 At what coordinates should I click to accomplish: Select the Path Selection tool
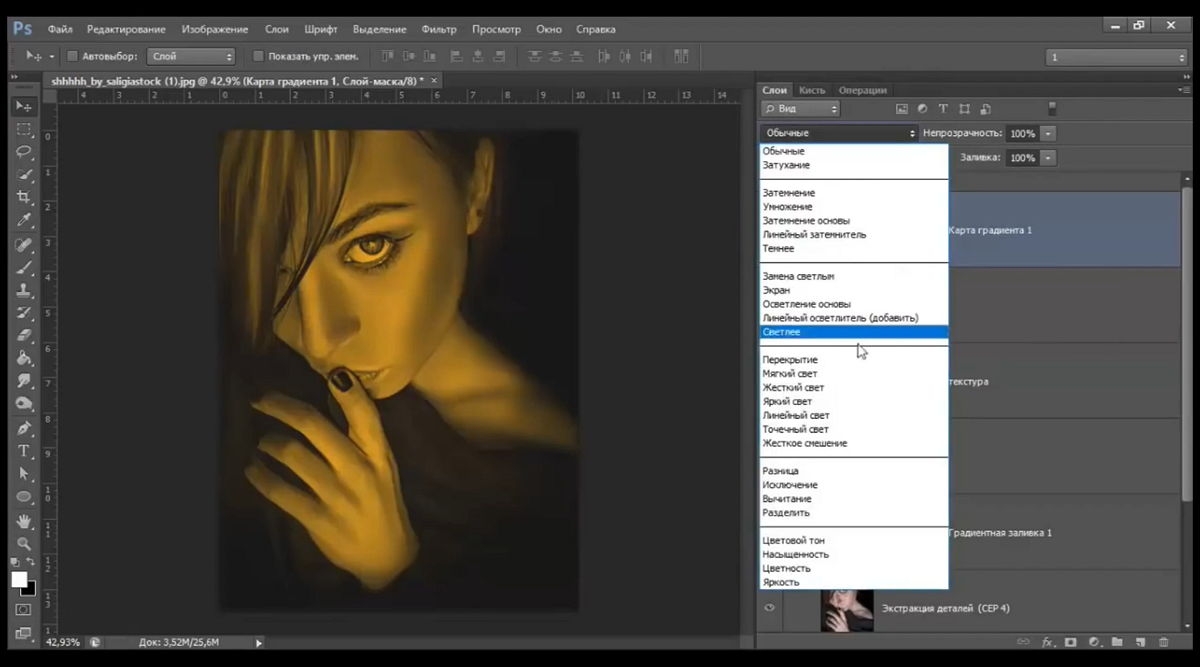coord(24,475)
